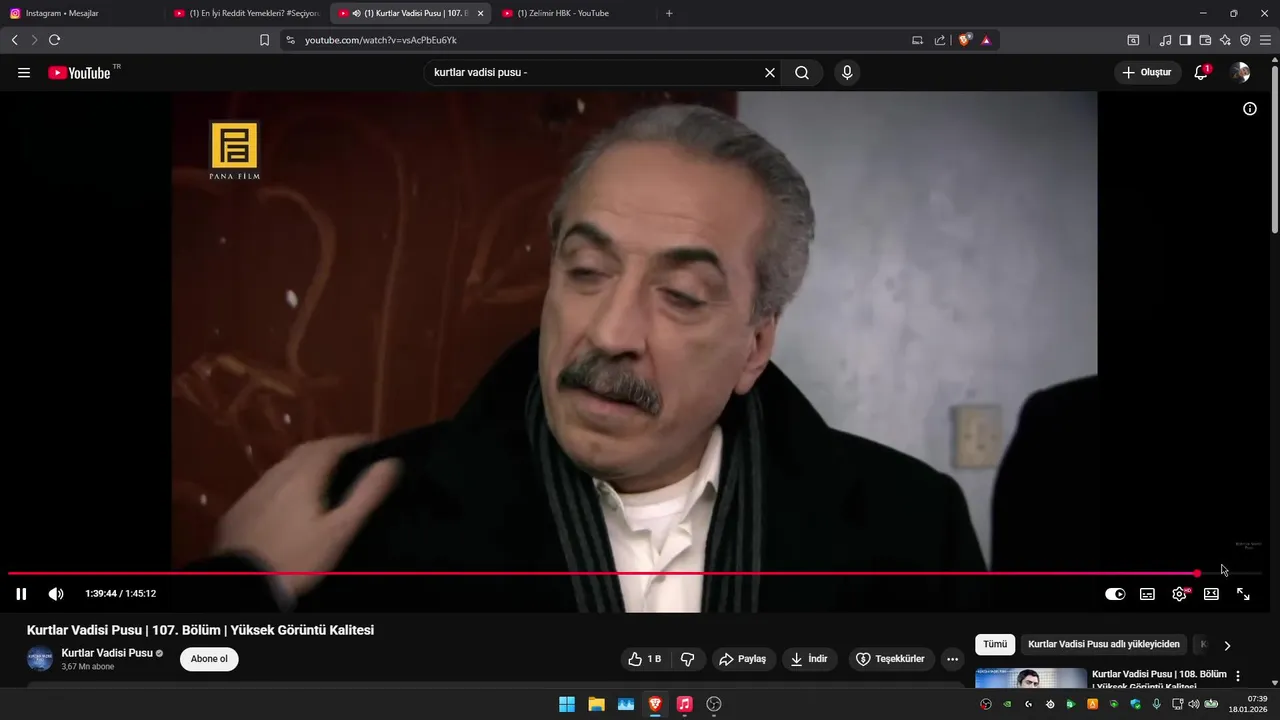The height and width of the screenshot is (720, 1280).
Task: Clear the search box with the X
Action: (770, 73)
